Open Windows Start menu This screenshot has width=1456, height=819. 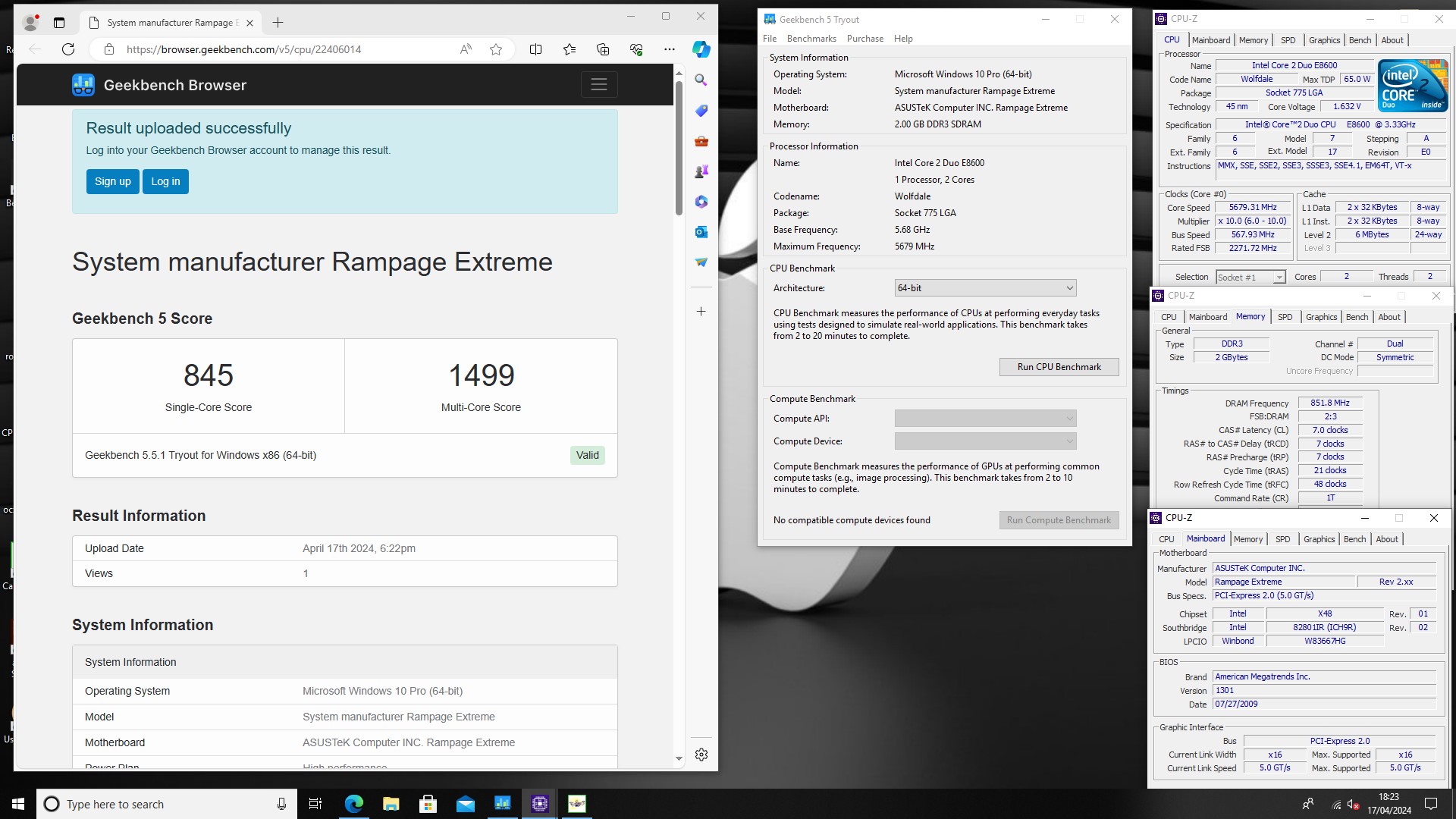tap(18, 804)
